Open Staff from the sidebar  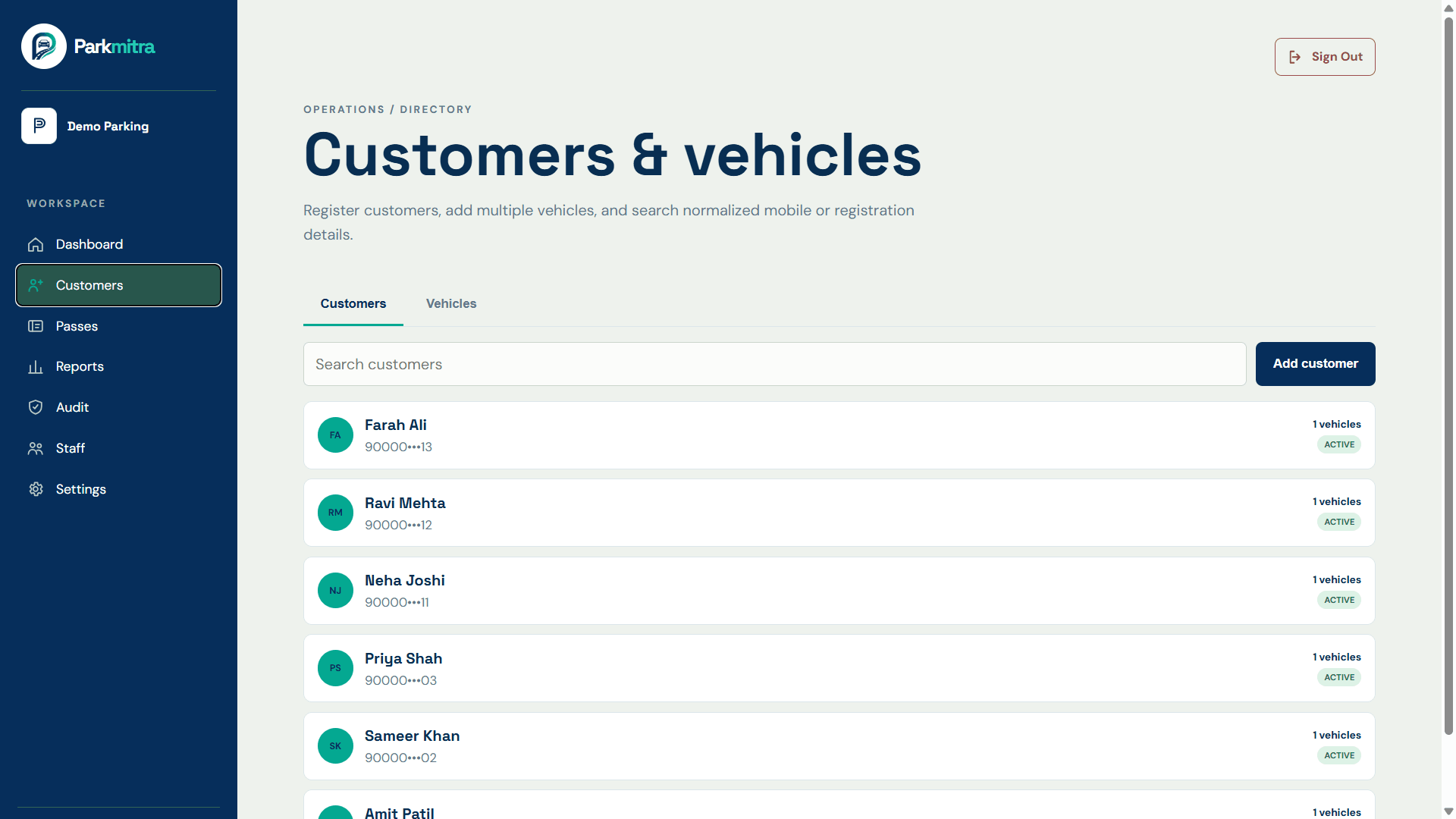[118, 448]
